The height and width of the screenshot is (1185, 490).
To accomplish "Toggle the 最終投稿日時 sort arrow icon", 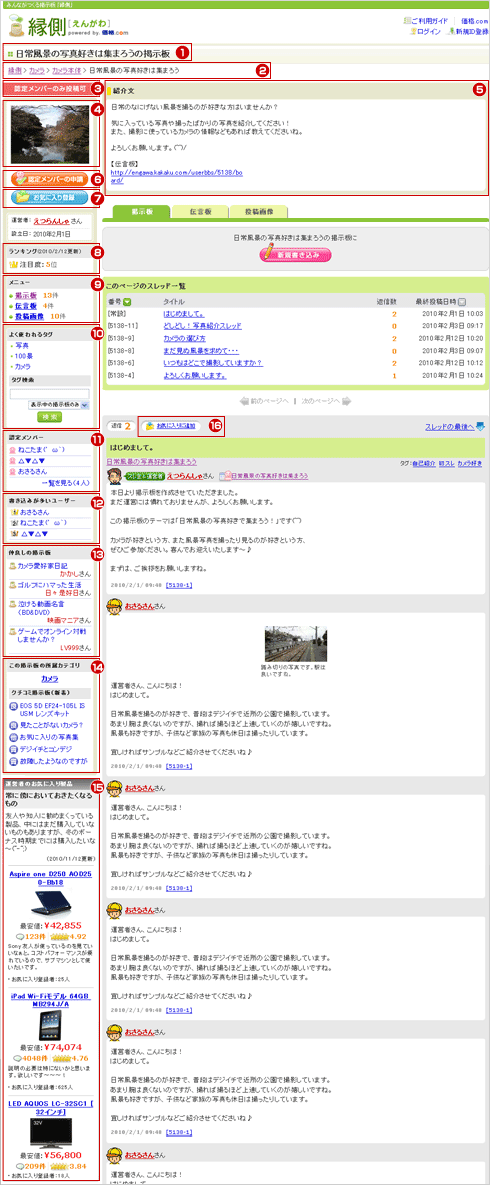I will point(461,302).
